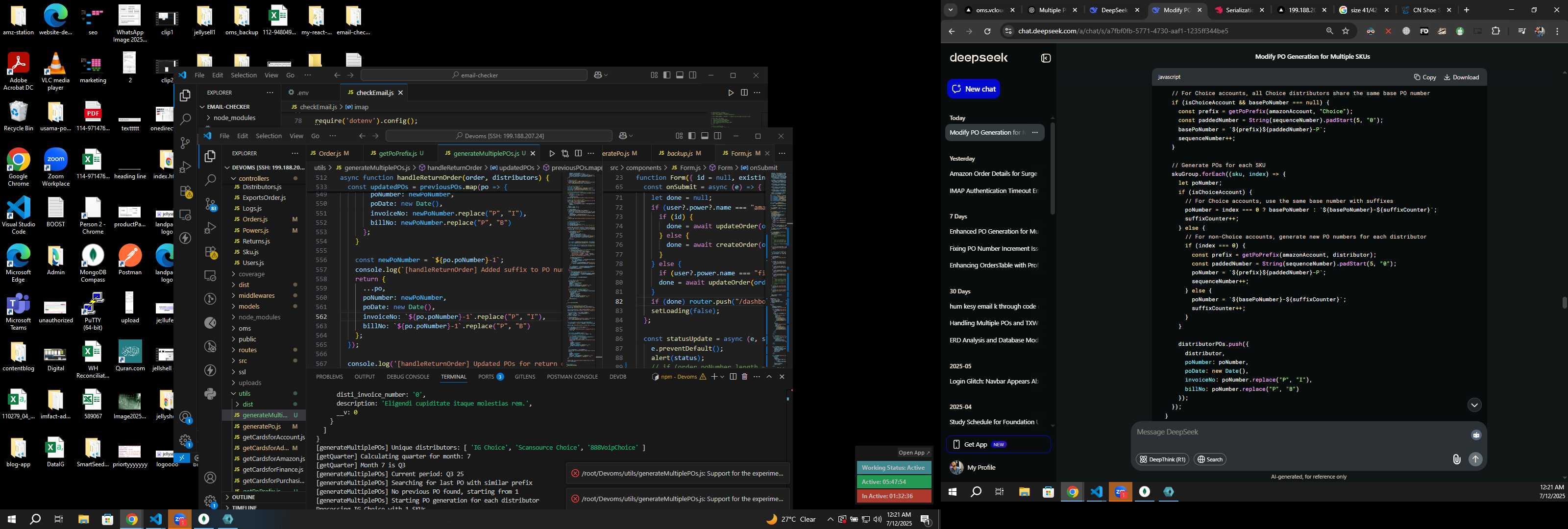
Task: Go back in Devoms editor navigation
Action: 362,136
